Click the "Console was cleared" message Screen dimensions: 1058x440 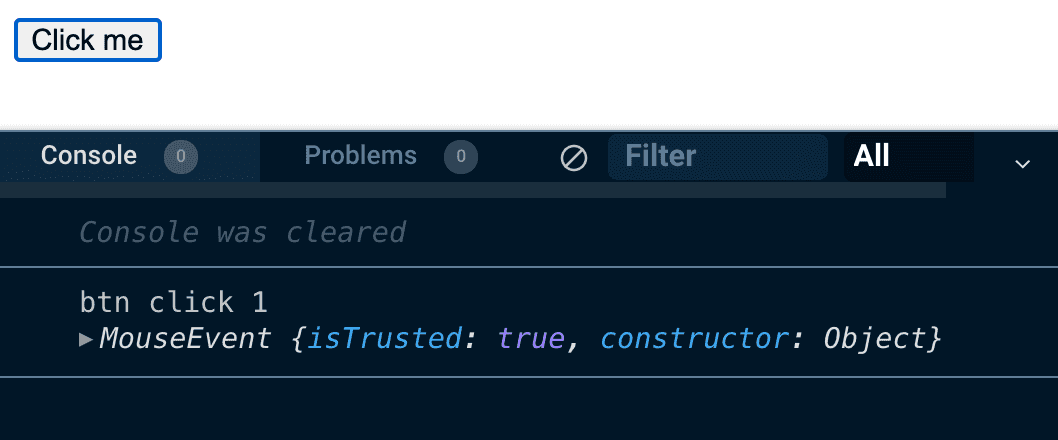pyautogui.click(x=242, y=232)
